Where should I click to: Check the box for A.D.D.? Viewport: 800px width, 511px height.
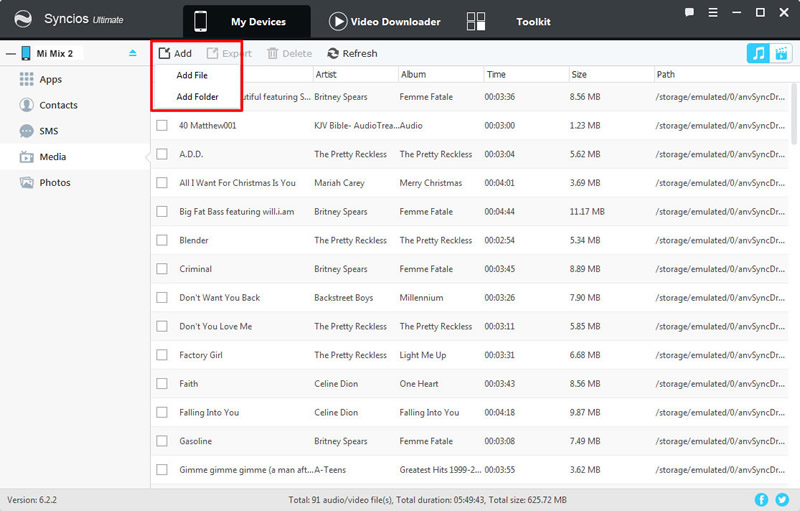click(162, 154)
